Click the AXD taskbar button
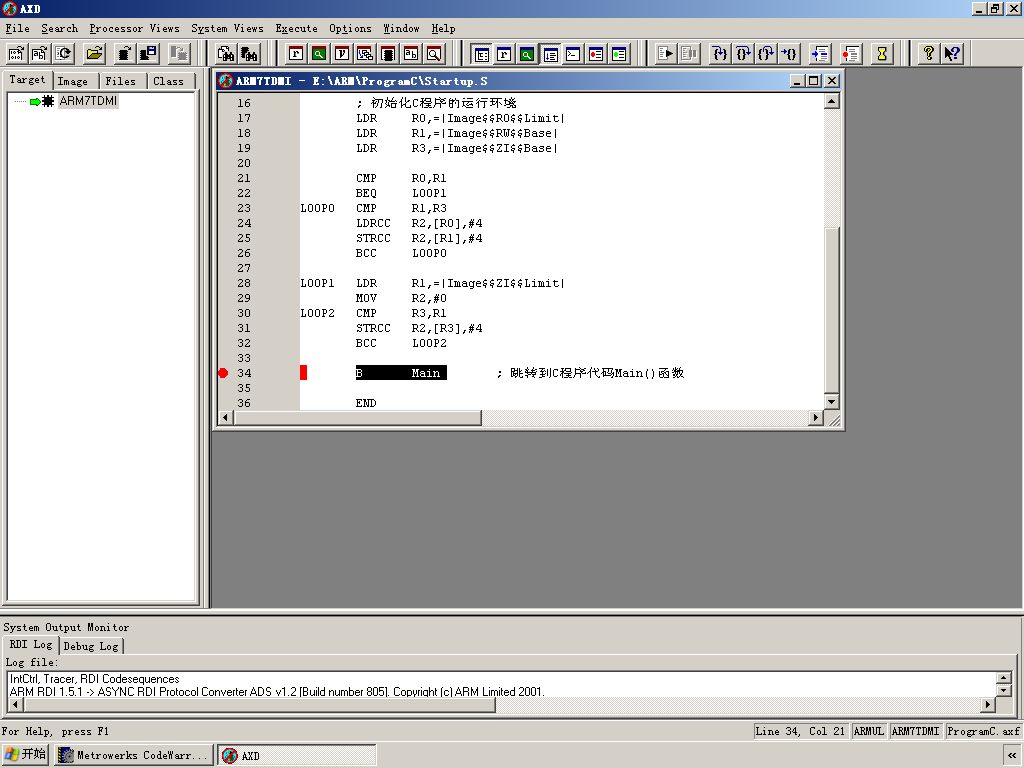The height and width of the screenshot is (768, 1024). tap(297, 756)
